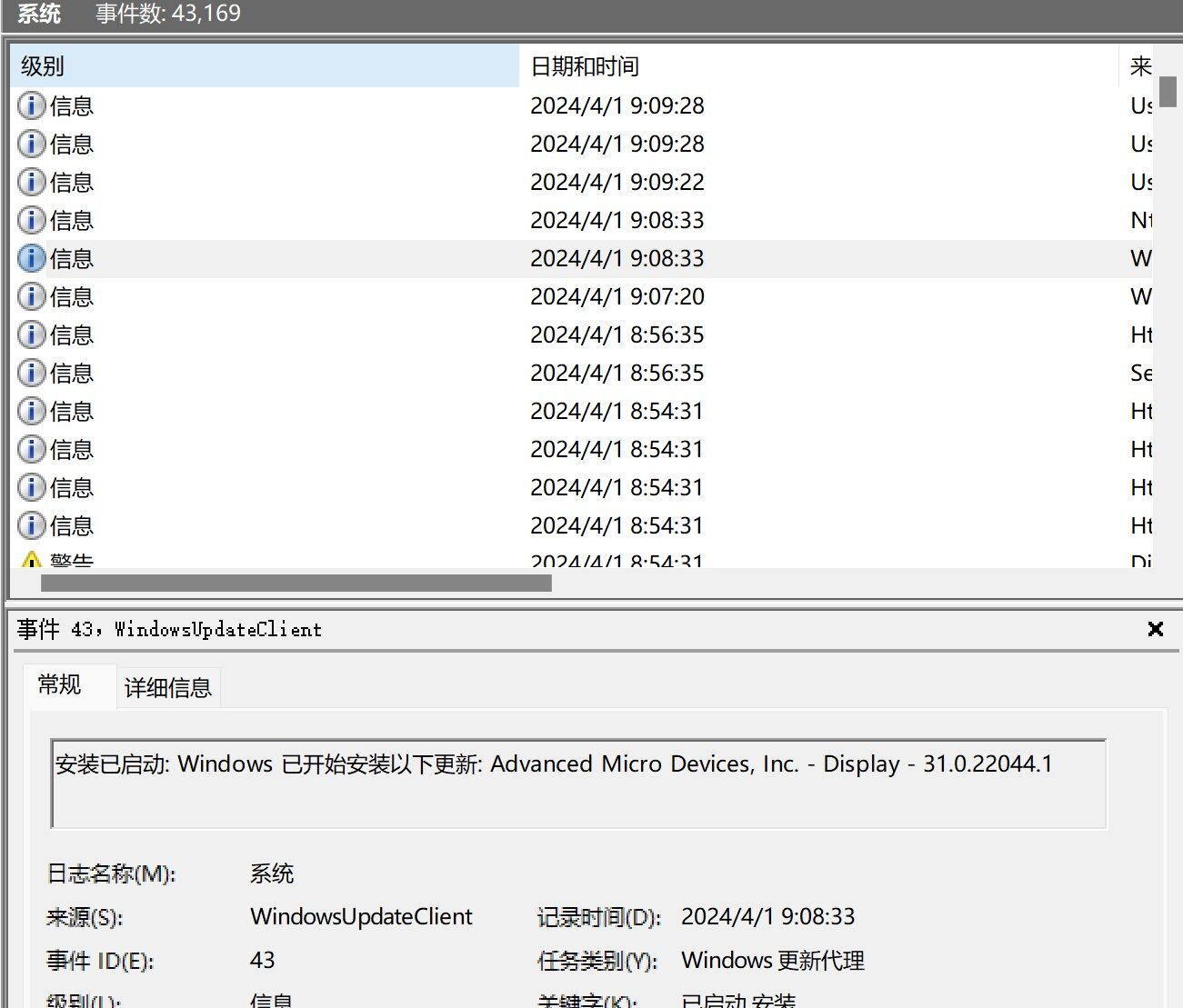This screenshot has width=1183, height=1008.
Task: Sort by the 级别 column header
Action: [265, 66]
